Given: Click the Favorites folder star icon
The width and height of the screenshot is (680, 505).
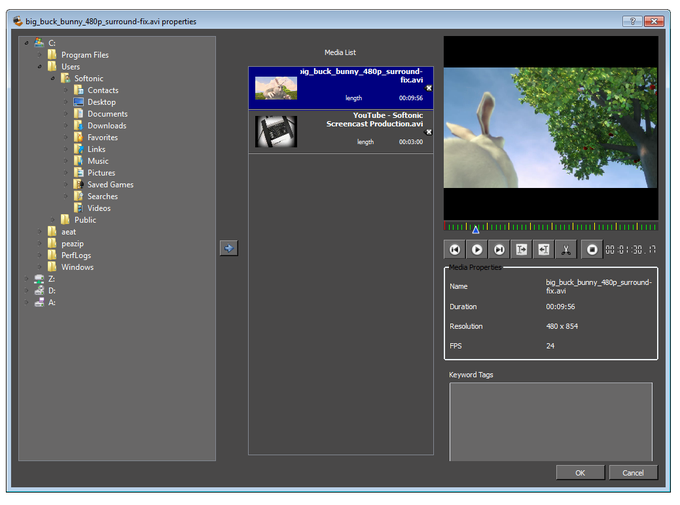Looking at the screenshot, I should (78, 137).
